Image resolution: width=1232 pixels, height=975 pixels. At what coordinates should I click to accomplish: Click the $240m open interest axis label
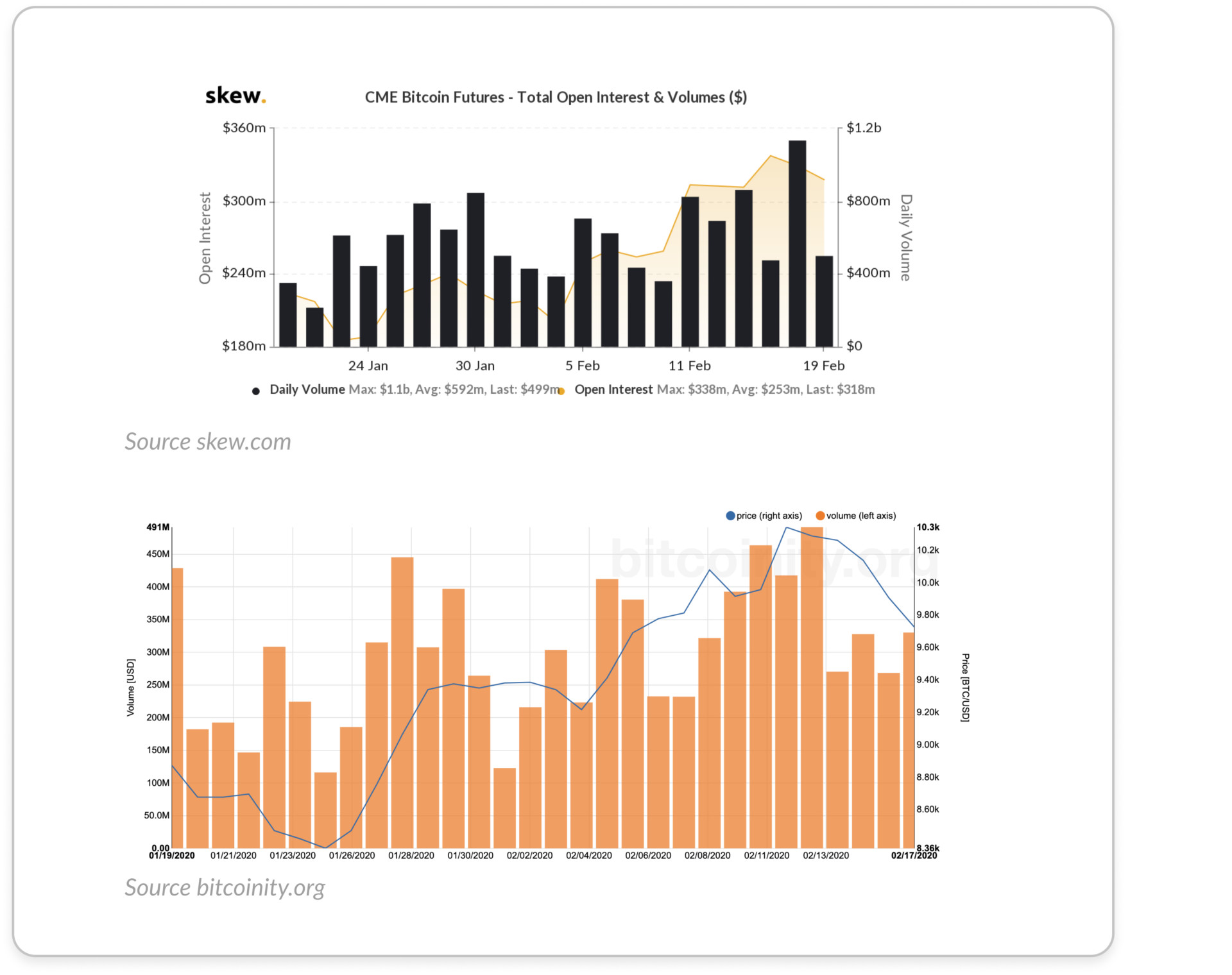point(244,273)
